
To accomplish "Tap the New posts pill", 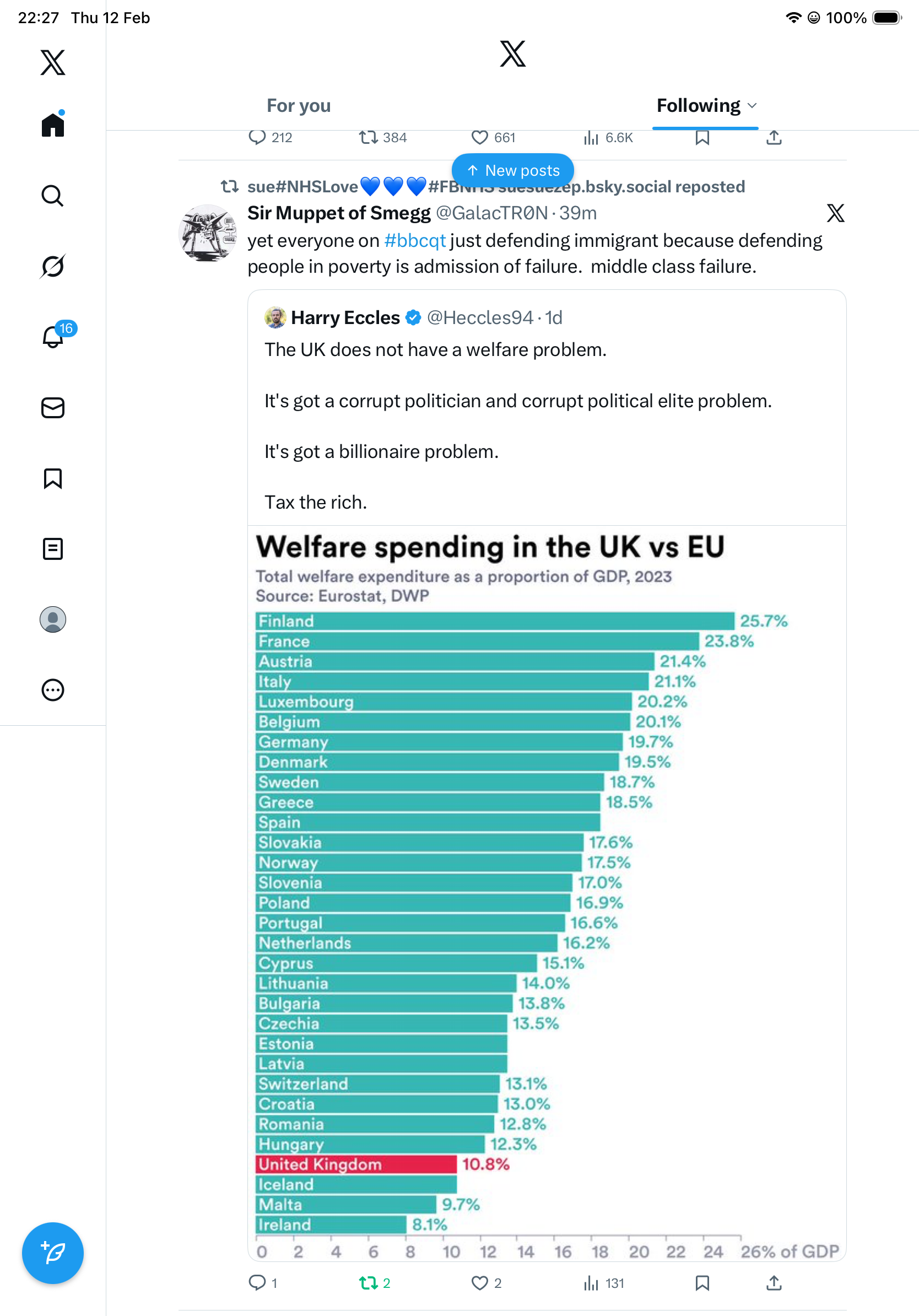I will pos(513,170).
